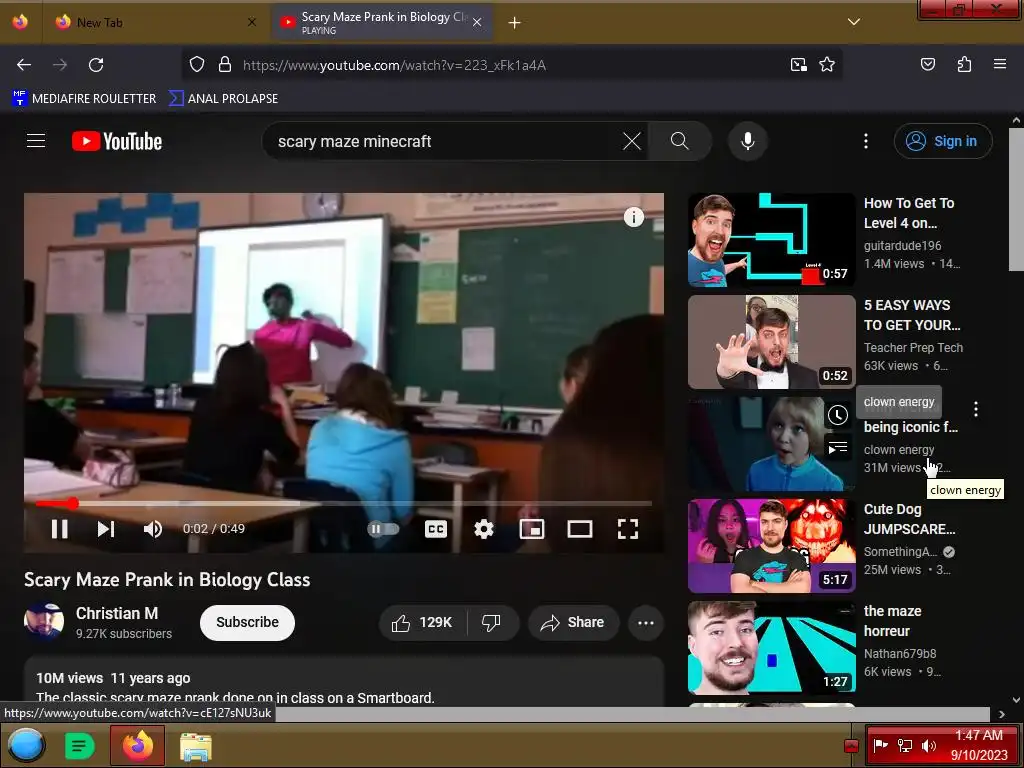Open more actions ellipsis beside Share

click(x=646, y=622)
